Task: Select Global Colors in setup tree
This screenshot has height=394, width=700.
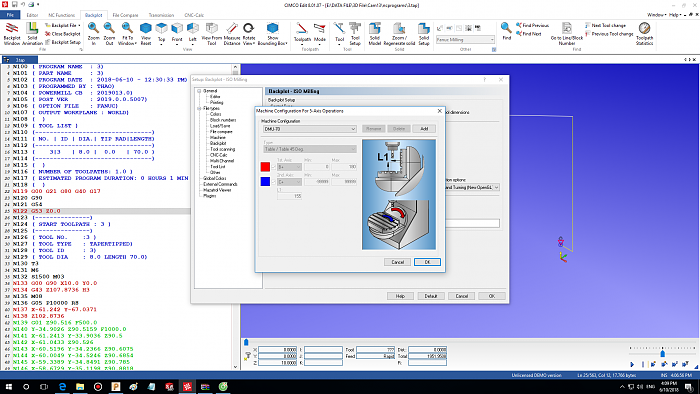Action: [x=215, y=178]
